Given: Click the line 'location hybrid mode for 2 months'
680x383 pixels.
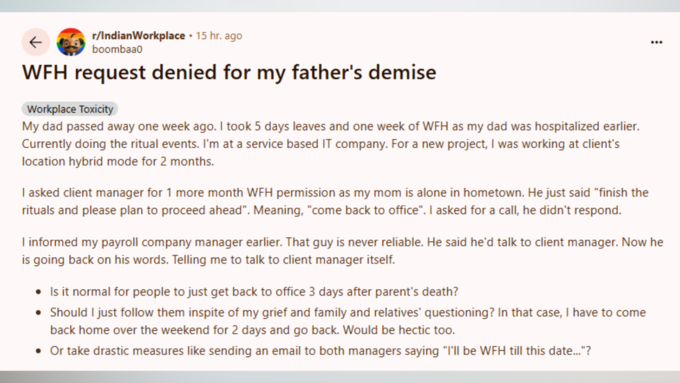Looking at the screenshot, I should click(x=118, y=161).
